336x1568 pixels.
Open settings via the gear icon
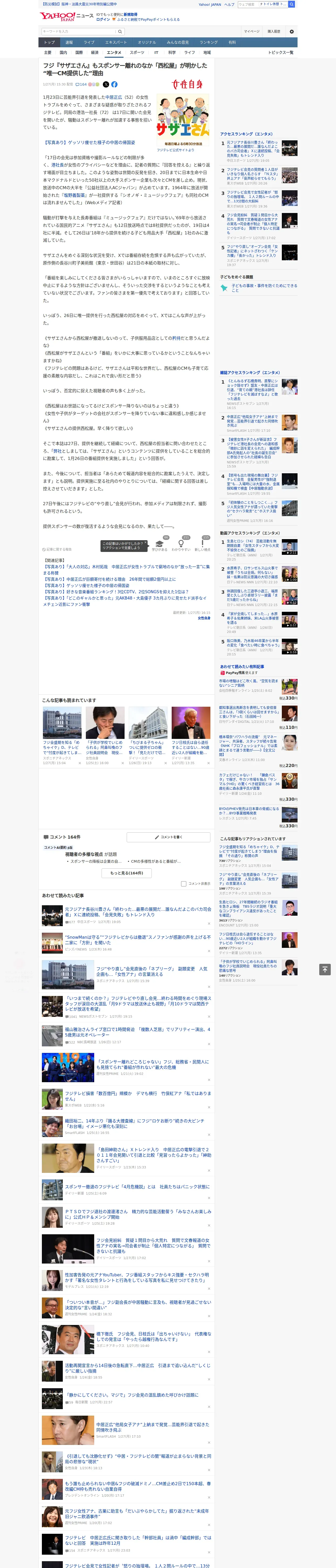(292, 32)
